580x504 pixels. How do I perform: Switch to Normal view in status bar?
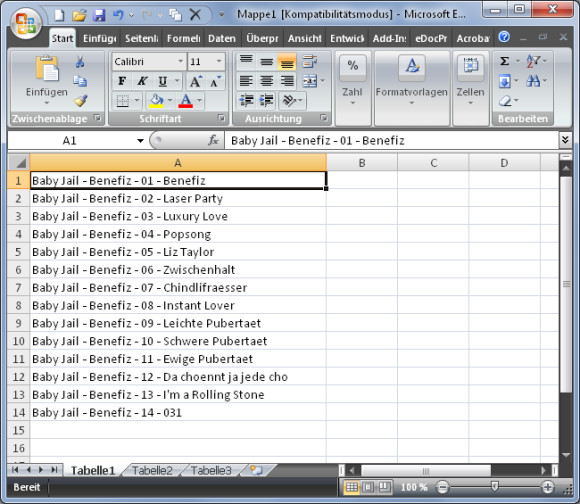click(x=351, y=487)
